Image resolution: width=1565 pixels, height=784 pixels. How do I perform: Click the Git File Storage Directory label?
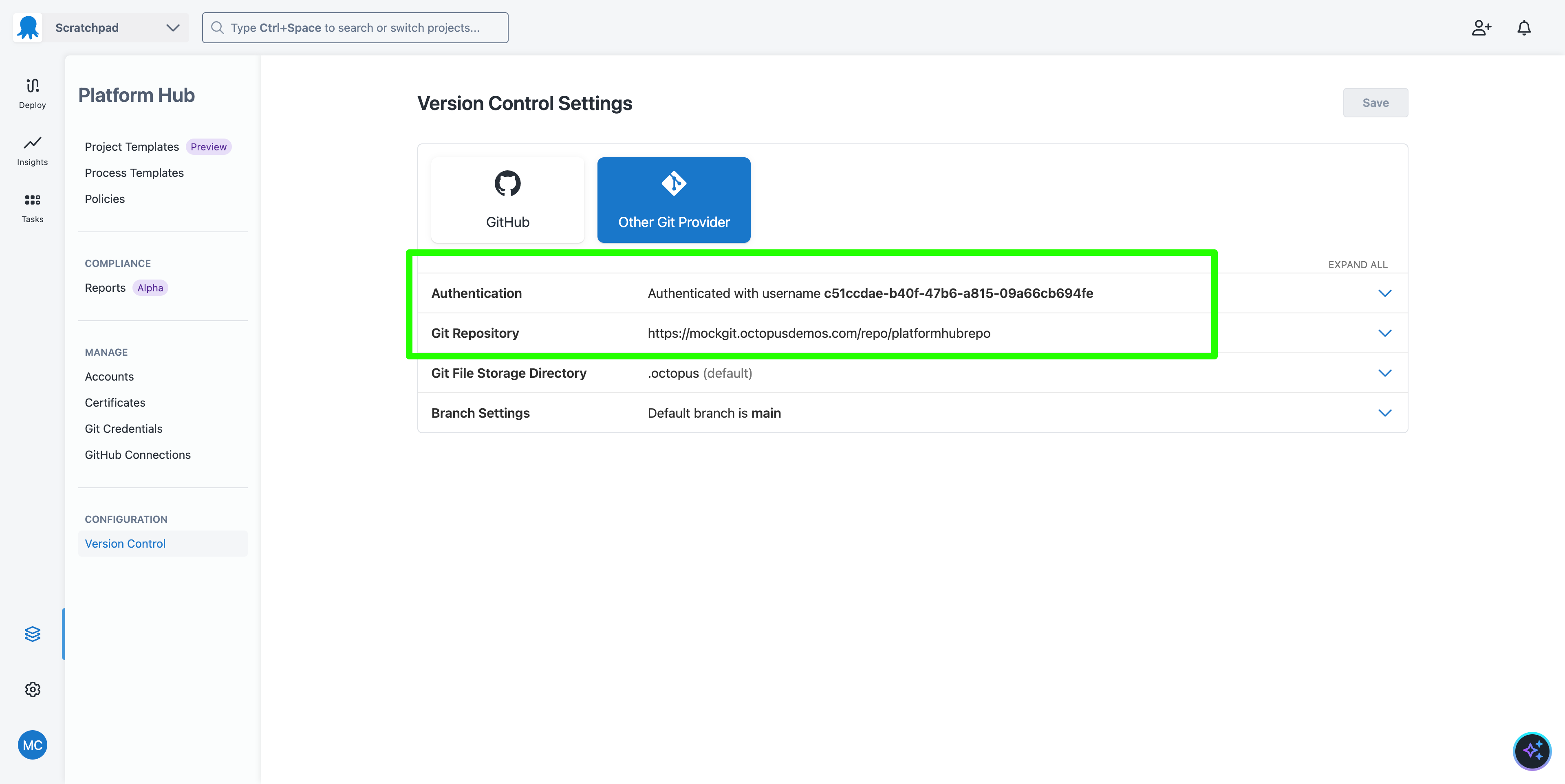(509, 373)
